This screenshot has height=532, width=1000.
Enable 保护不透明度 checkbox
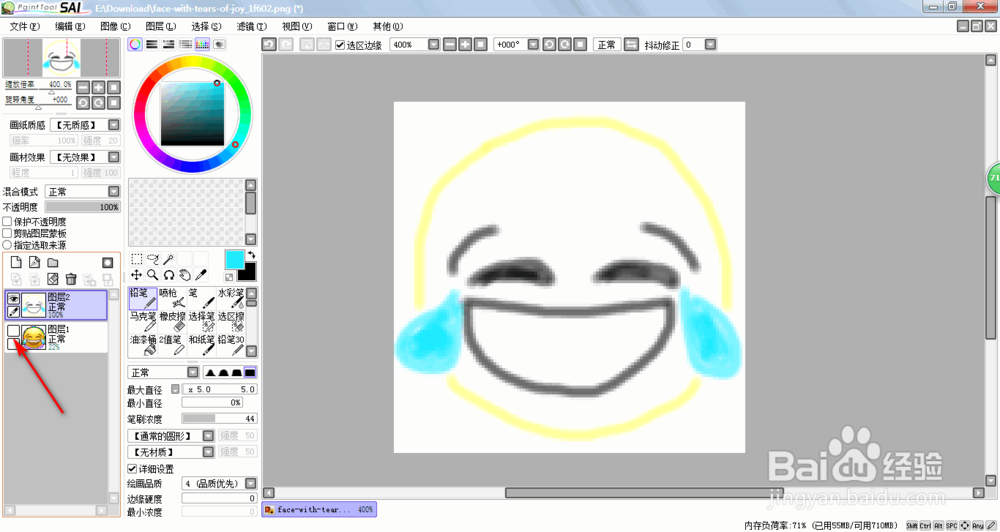tap(8, 221)
